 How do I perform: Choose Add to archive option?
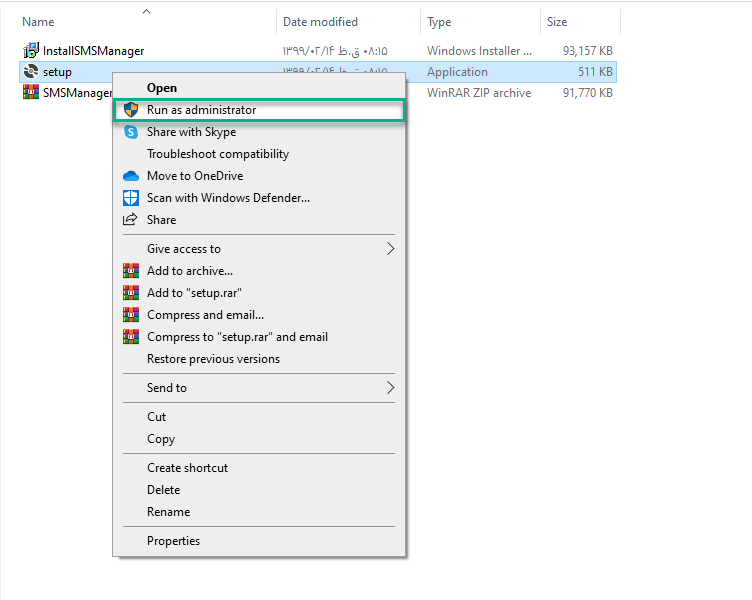(x=259, y=271)
